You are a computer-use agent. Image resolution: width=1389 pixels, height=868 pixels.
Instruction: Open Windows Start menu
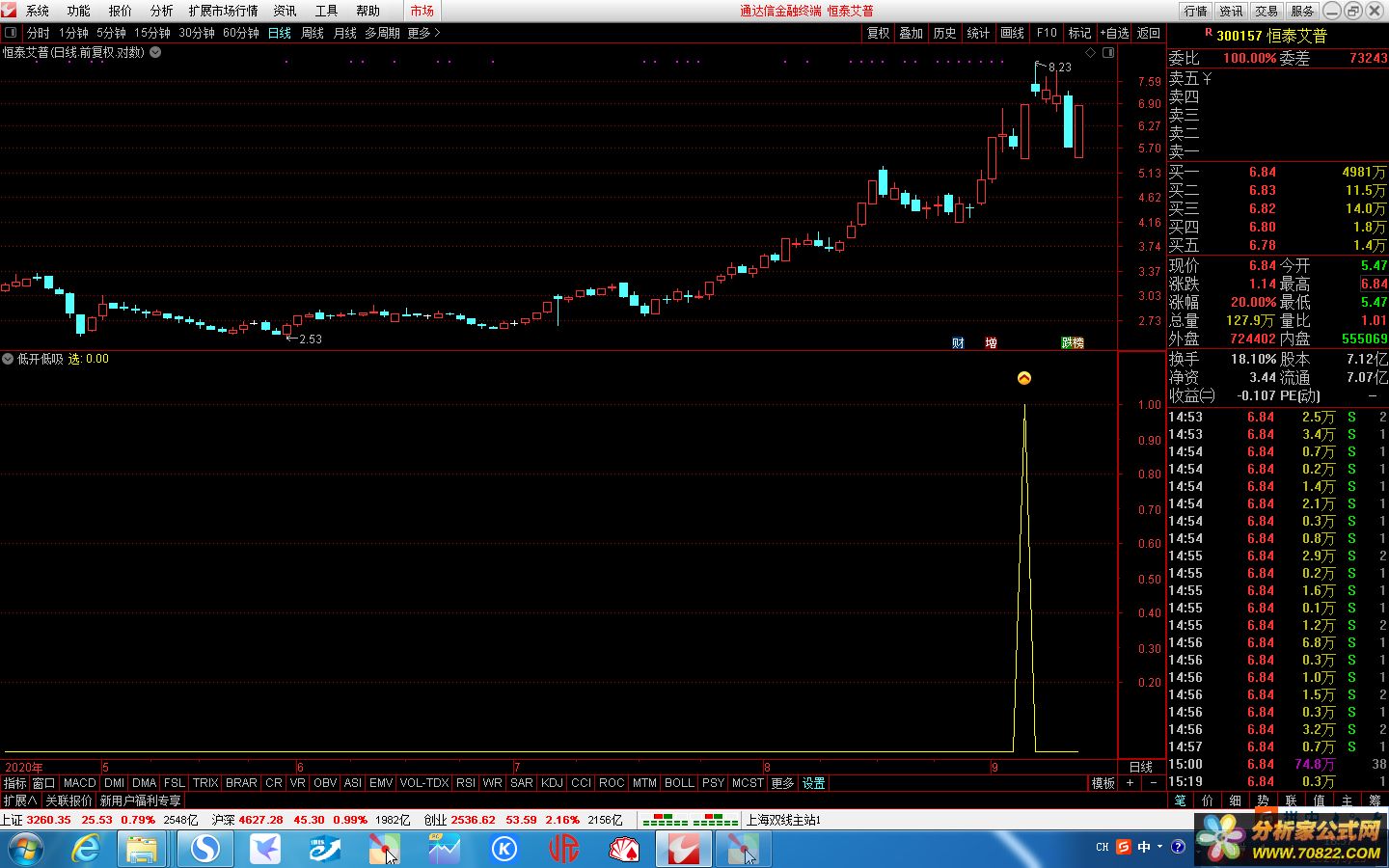24,849
